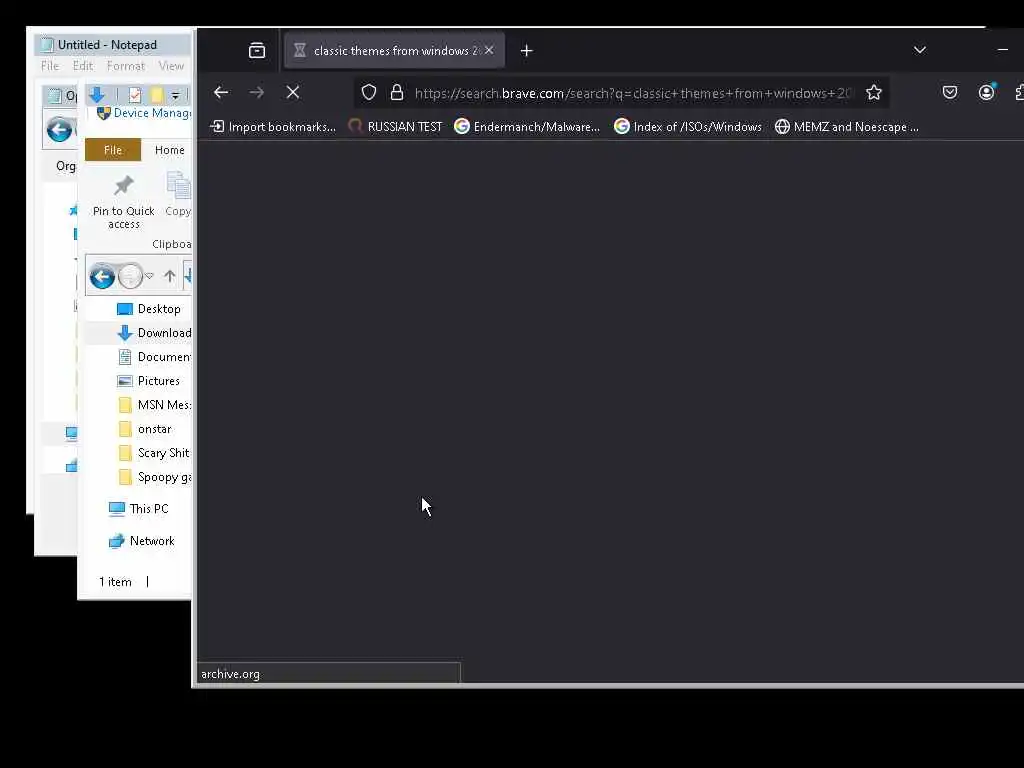Select the classic themes from windows tab
This screenshot has height=768, width=1024.
[394, 50]
